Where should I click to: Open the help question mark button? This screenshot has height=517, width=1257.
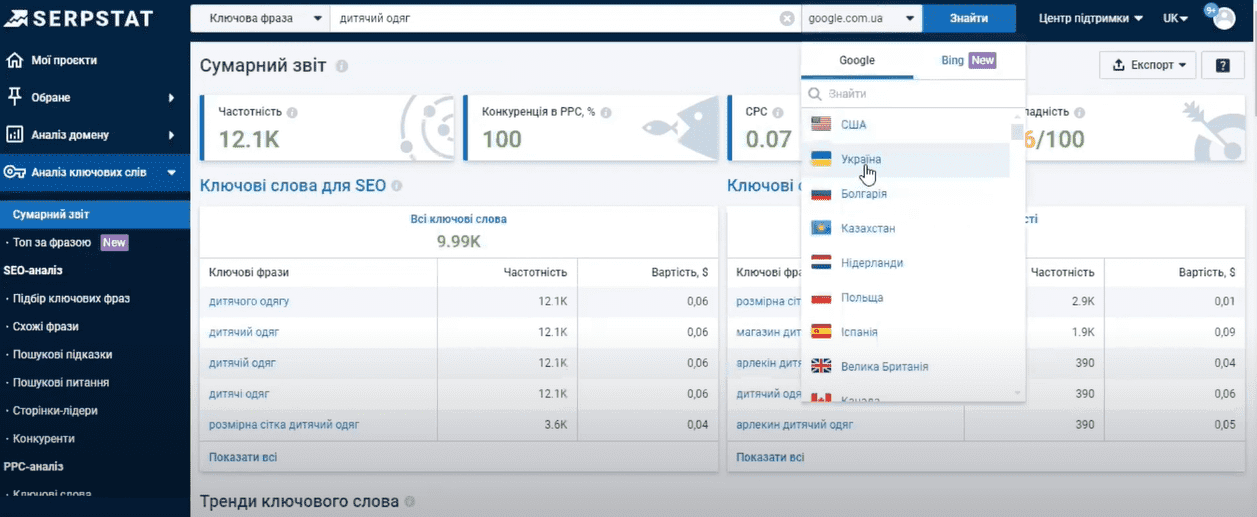1222,65
